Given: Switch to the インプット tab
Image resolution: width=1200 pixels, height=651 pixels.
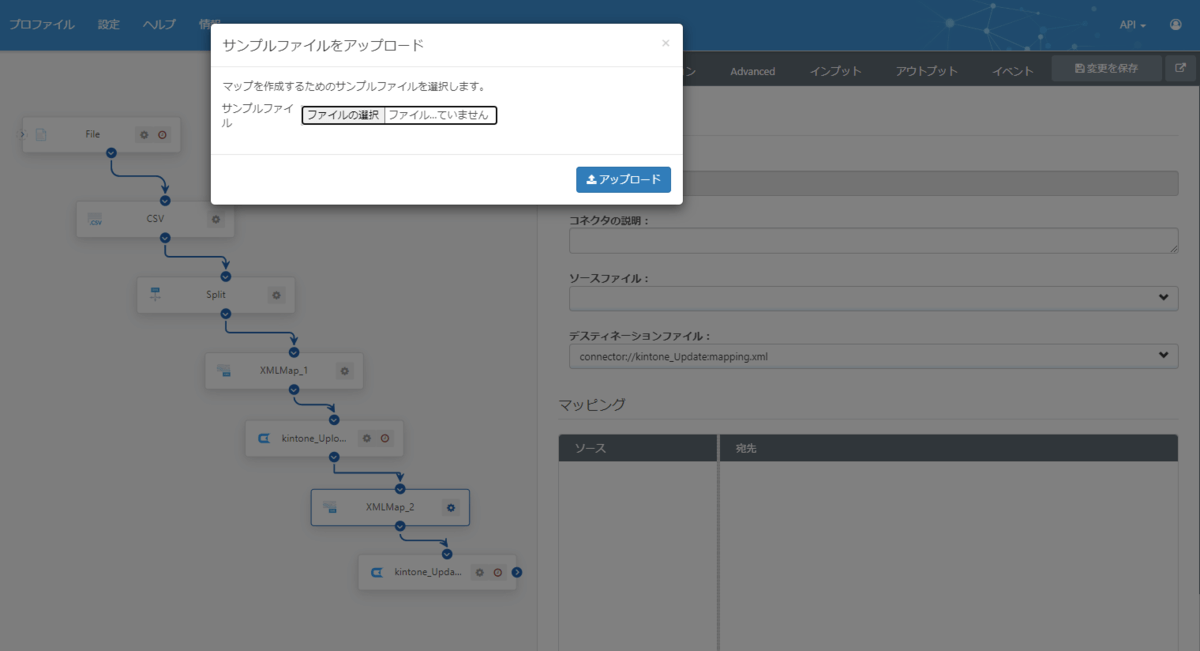Looking at the screenshot, I should coord(836,71).
